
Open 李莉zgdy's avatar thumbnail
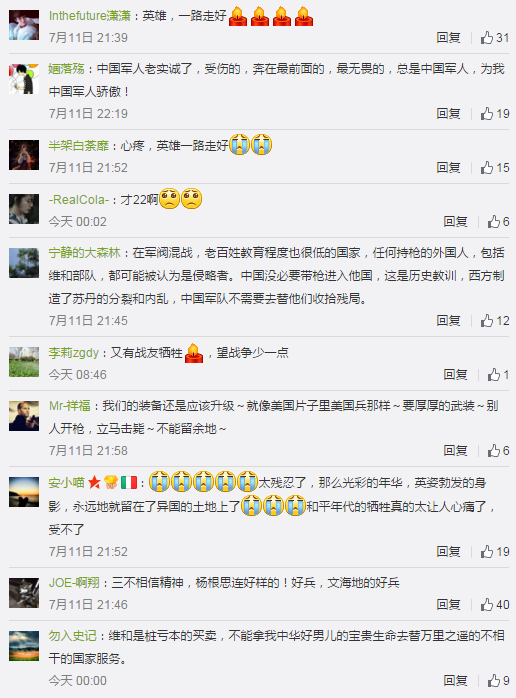(24, 362)
